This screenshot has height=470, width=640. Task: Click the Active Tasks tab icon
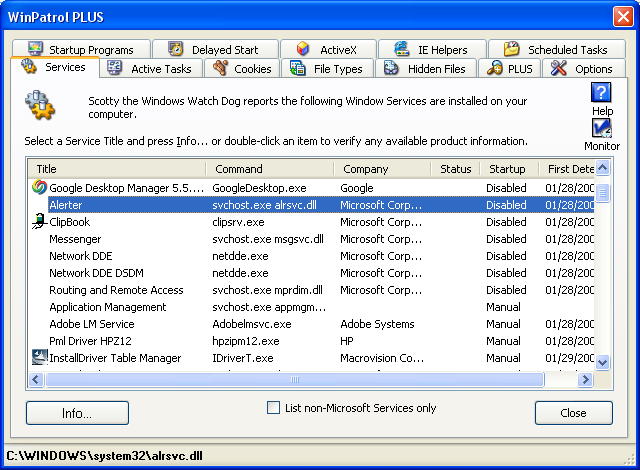[x=115, y=68]
